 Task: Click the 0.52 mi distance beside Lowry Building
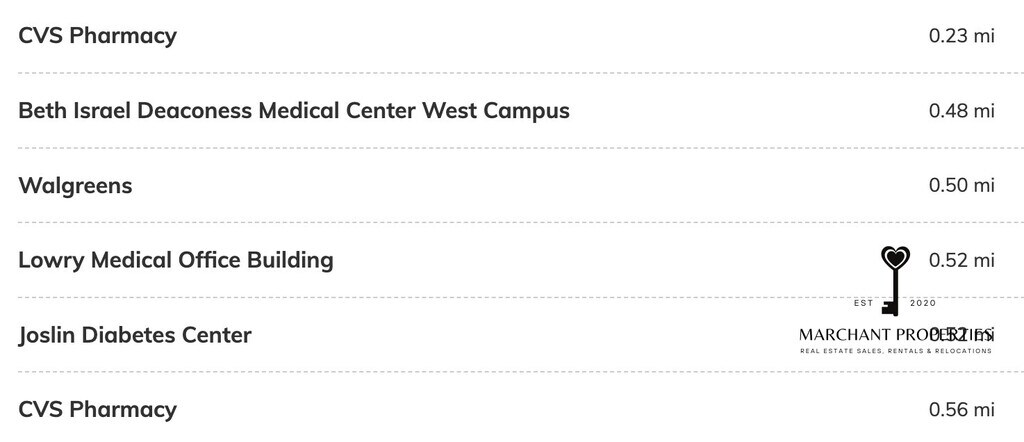pyautogui.click(x=961, y=260)
